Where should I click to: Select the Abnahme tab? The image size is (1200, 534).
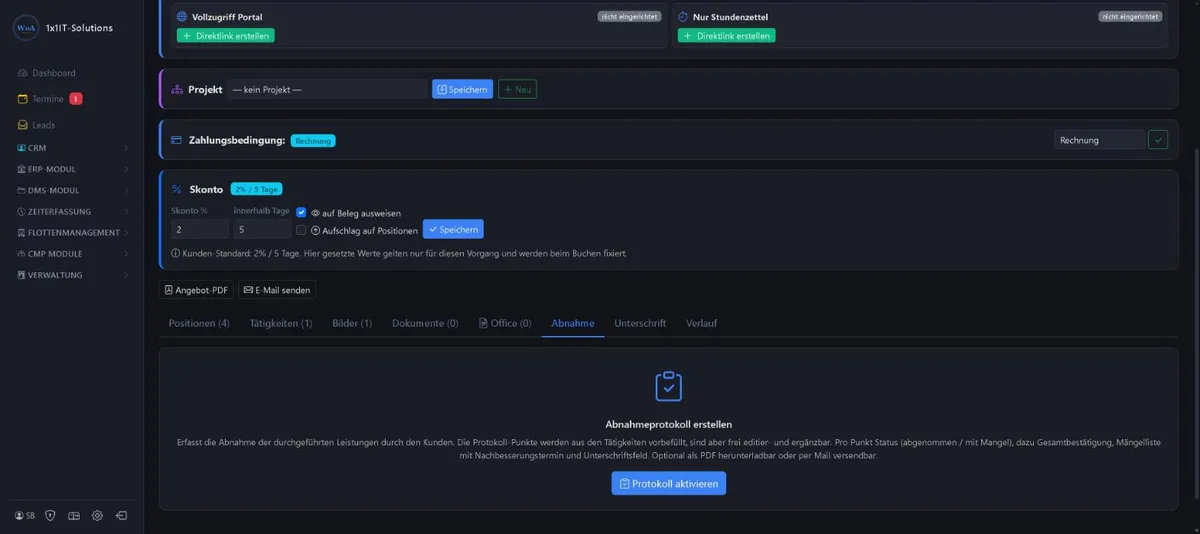tap(573, 323)
